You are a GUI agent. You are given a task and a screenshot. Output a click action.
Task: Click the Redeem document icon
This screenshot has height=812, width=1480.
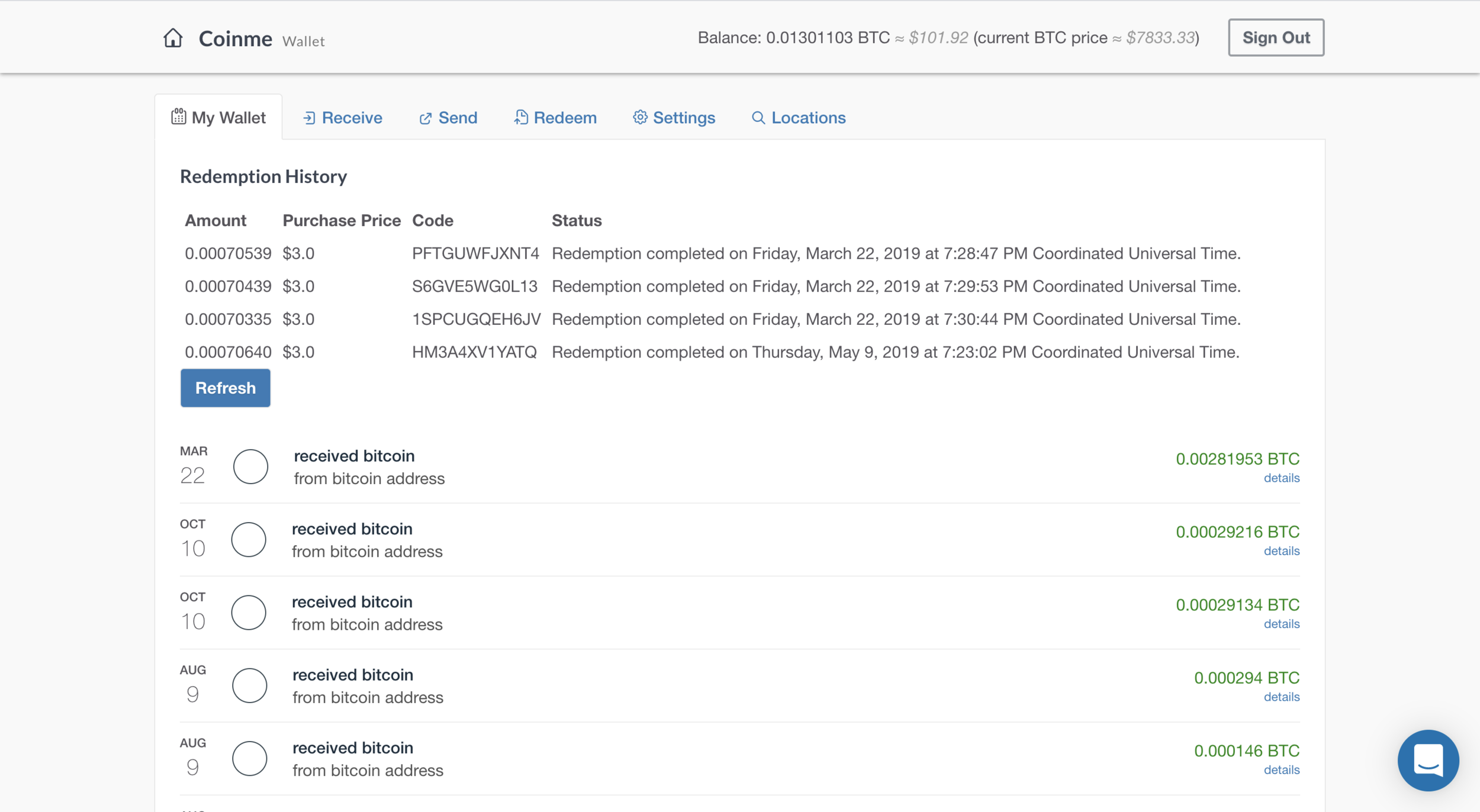pyautogui.click(x=520, y=117)
